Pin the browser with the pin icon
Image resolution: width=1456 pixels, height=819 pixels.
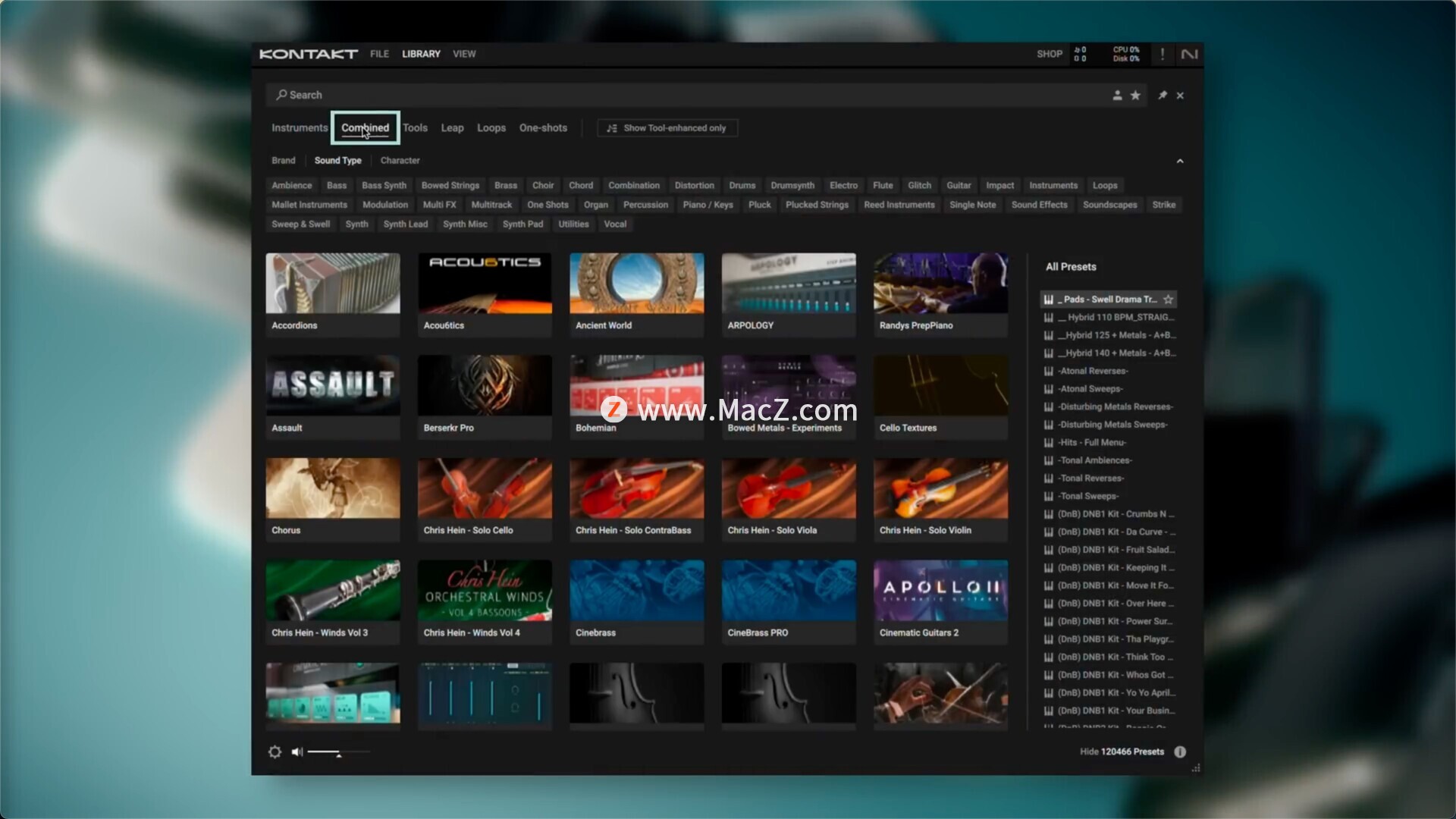coord(1163,96)
